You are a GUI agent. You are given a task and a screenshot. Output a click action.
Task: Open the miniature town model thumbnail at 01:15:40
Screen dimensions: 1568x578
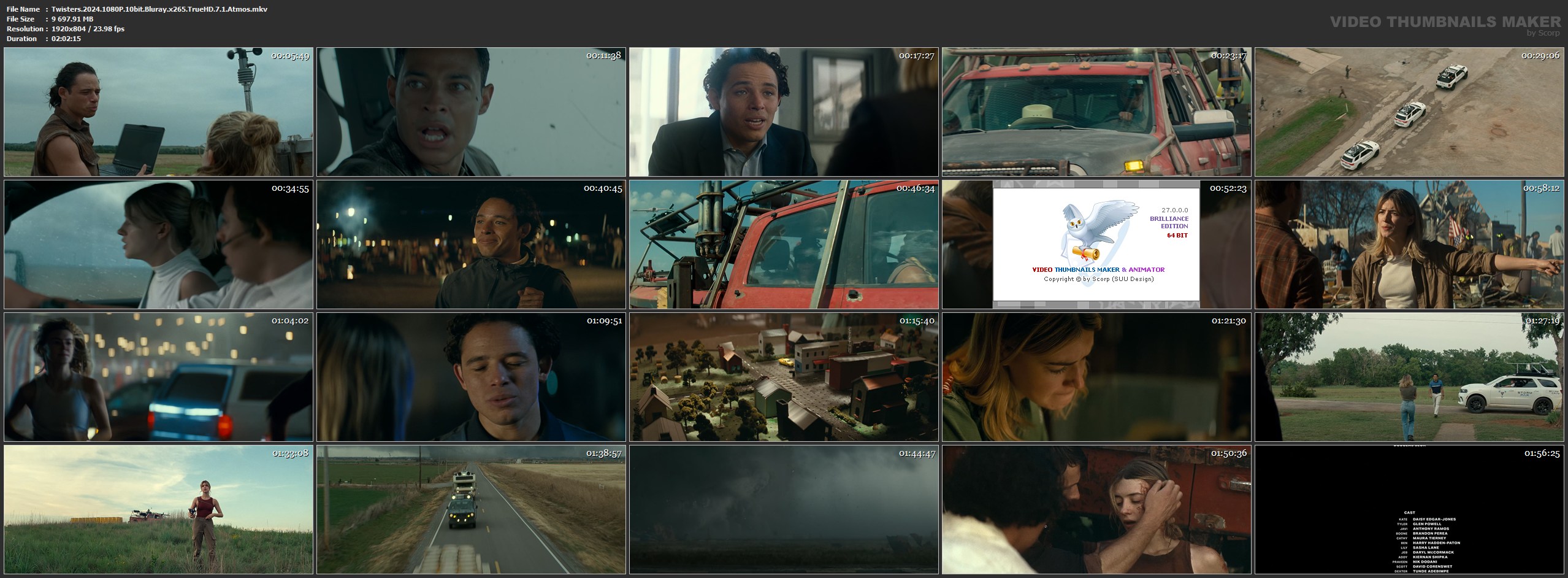pos(784,377)
